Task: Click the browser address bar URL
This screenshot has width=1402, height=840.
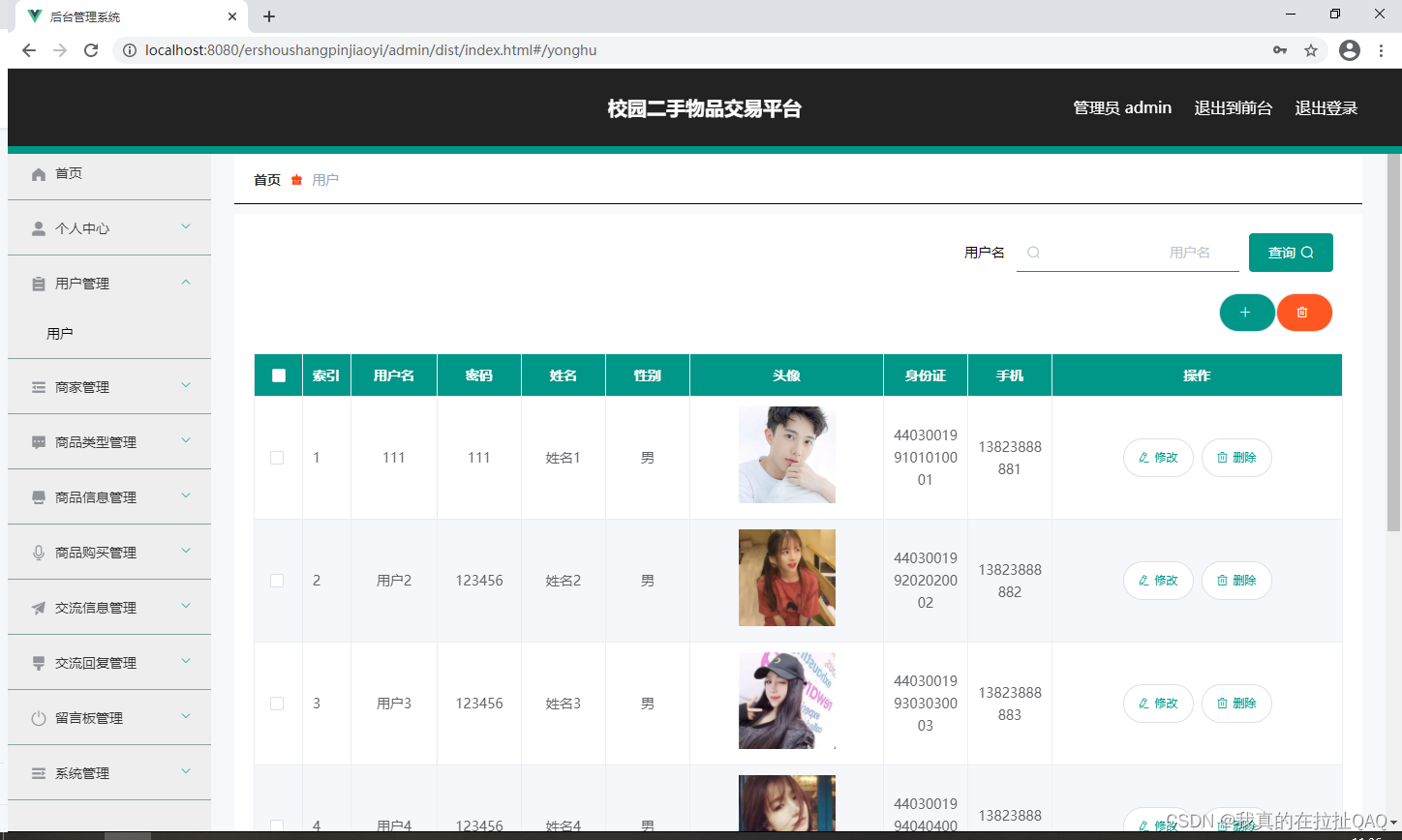Action: point(371,50)
